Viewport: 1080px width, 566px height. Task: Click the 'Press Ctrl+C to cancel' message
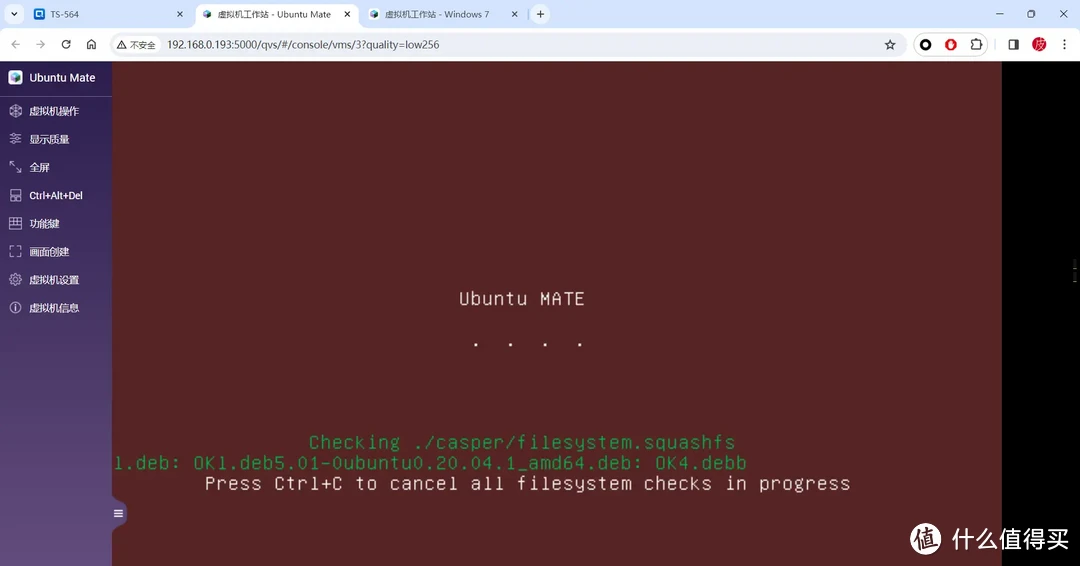pos(528,483)
